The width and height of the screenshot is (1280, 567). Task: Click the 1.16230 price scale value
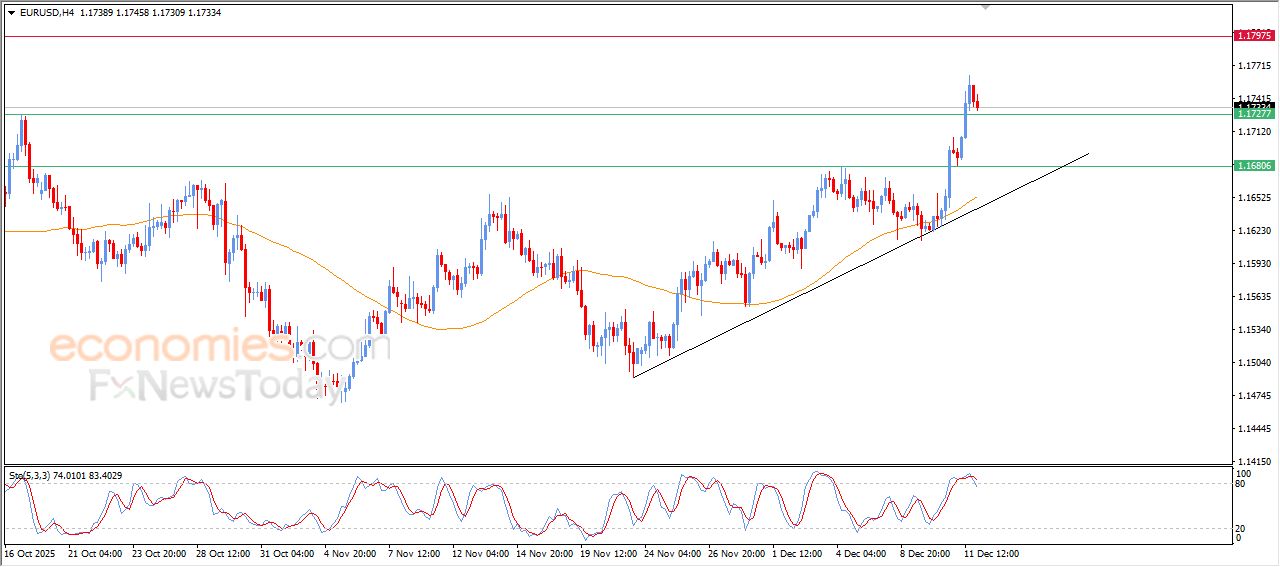[x=1254, y=231]
